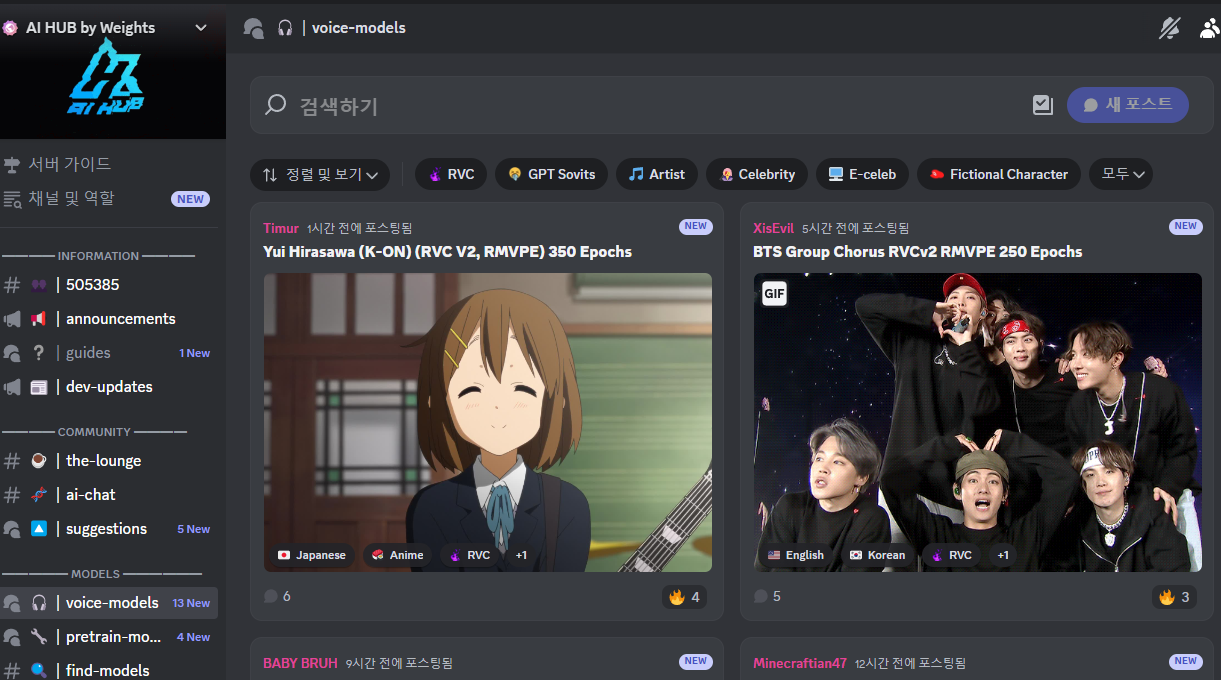
Task: Click the notification mute bell icon
Action: pyautogui.click(x=1169, y=28)
